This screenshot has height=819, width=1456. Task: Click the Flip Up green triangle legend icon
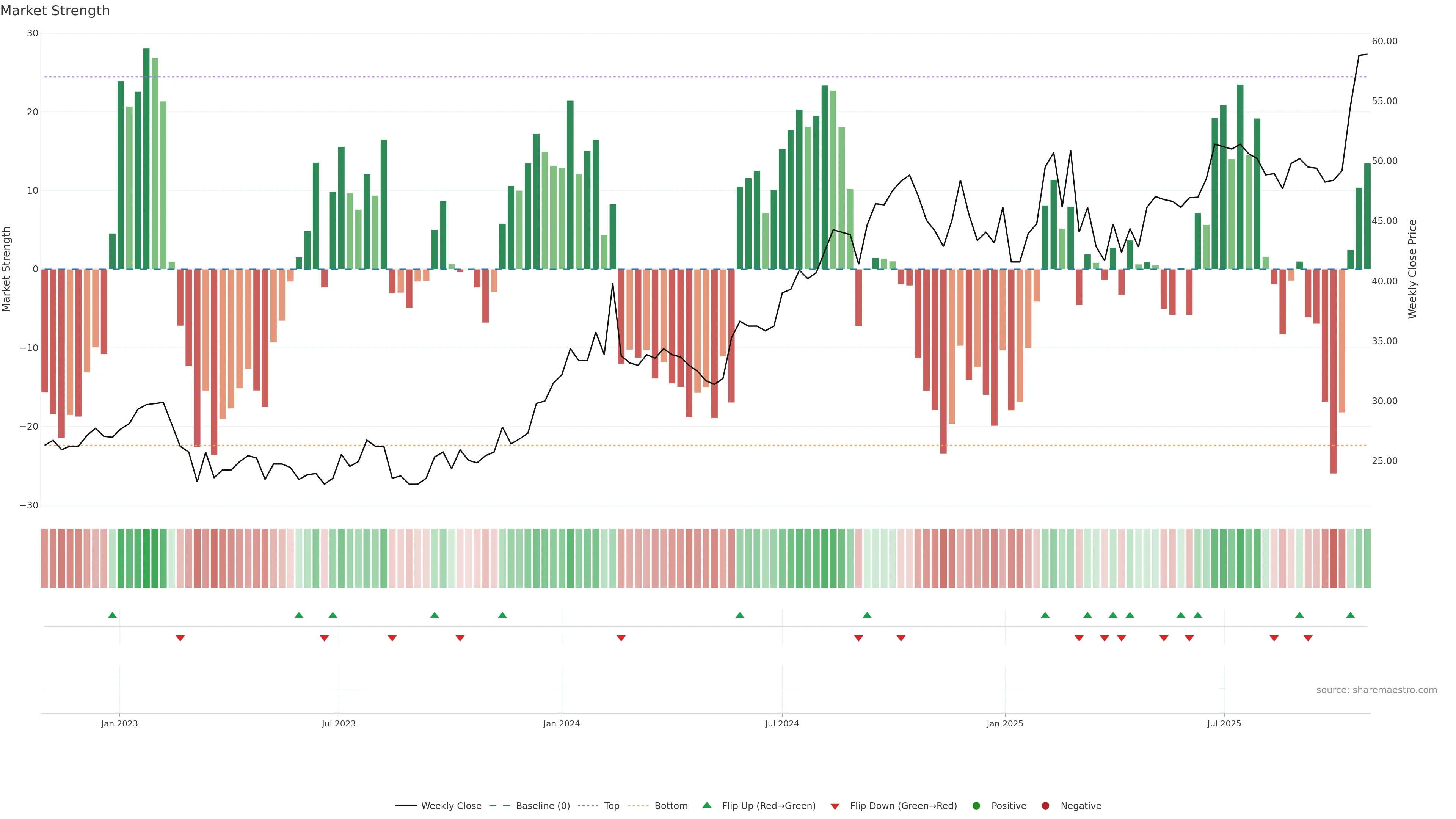(706, 805)
